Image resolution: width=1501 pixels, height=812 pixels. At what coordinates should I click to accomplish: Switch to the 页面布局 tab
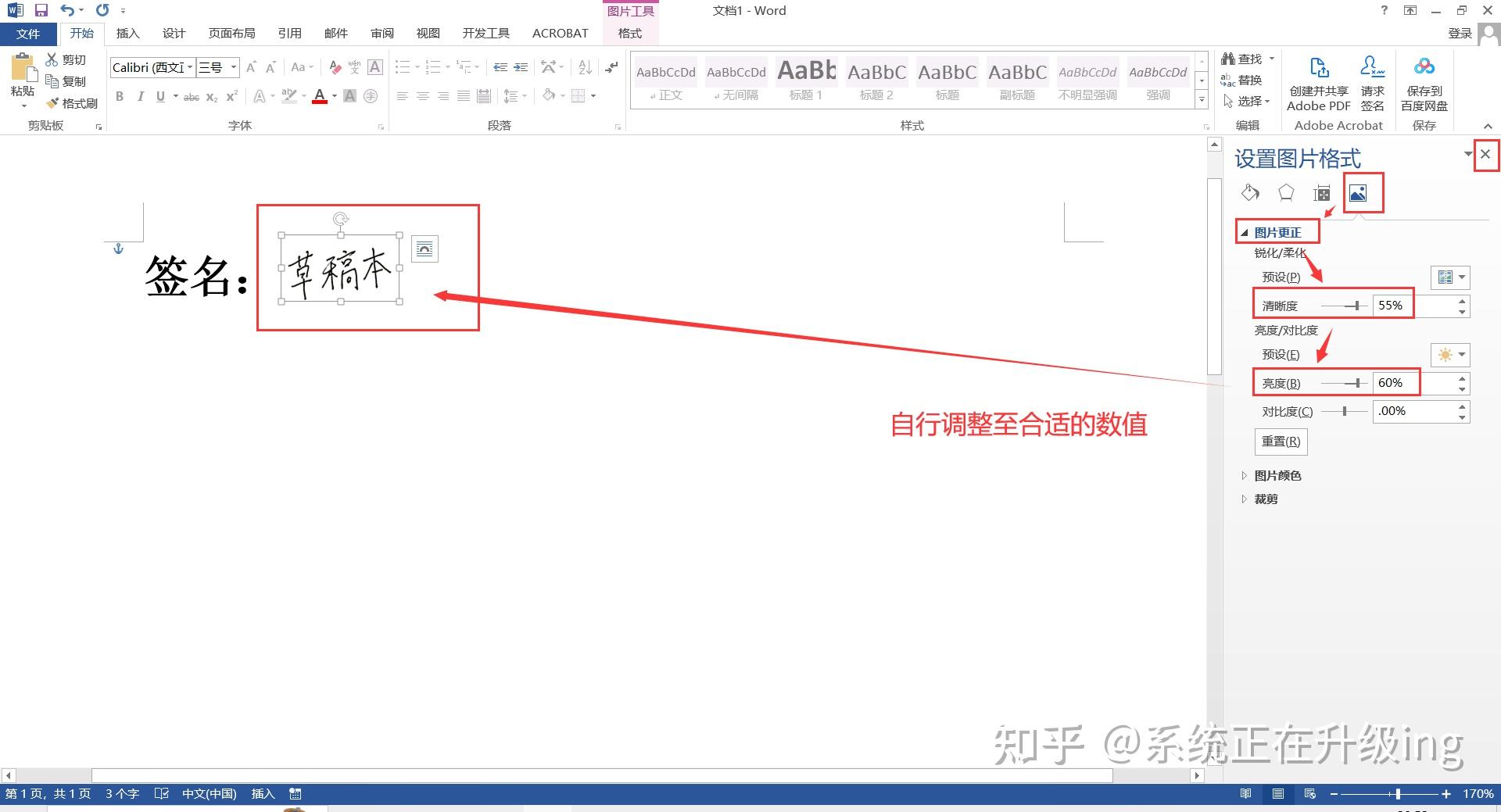[x=231, y=34]
